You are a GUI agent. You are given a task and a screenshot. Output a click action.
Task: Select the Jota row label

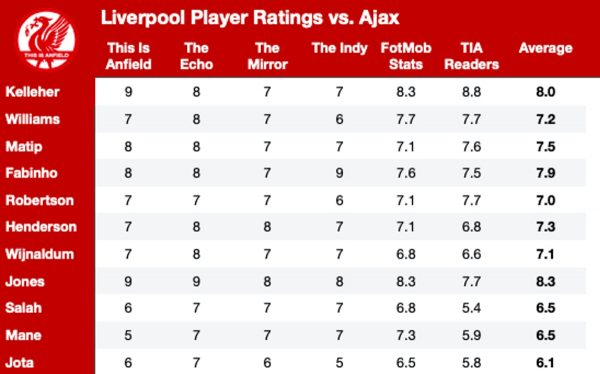tap(20, 363)
